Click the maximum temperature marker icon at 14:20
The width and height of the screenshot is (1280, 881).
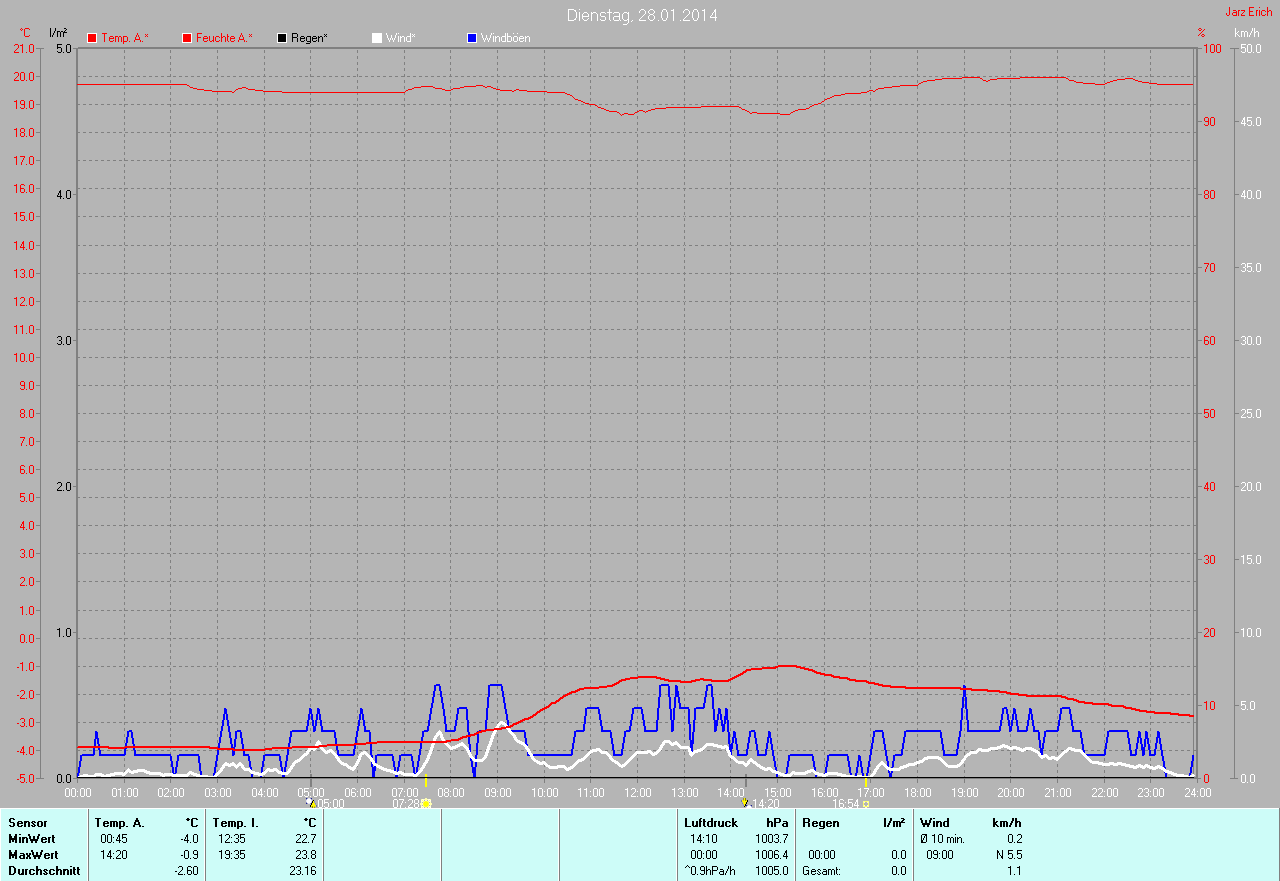(x=744, y=802)
